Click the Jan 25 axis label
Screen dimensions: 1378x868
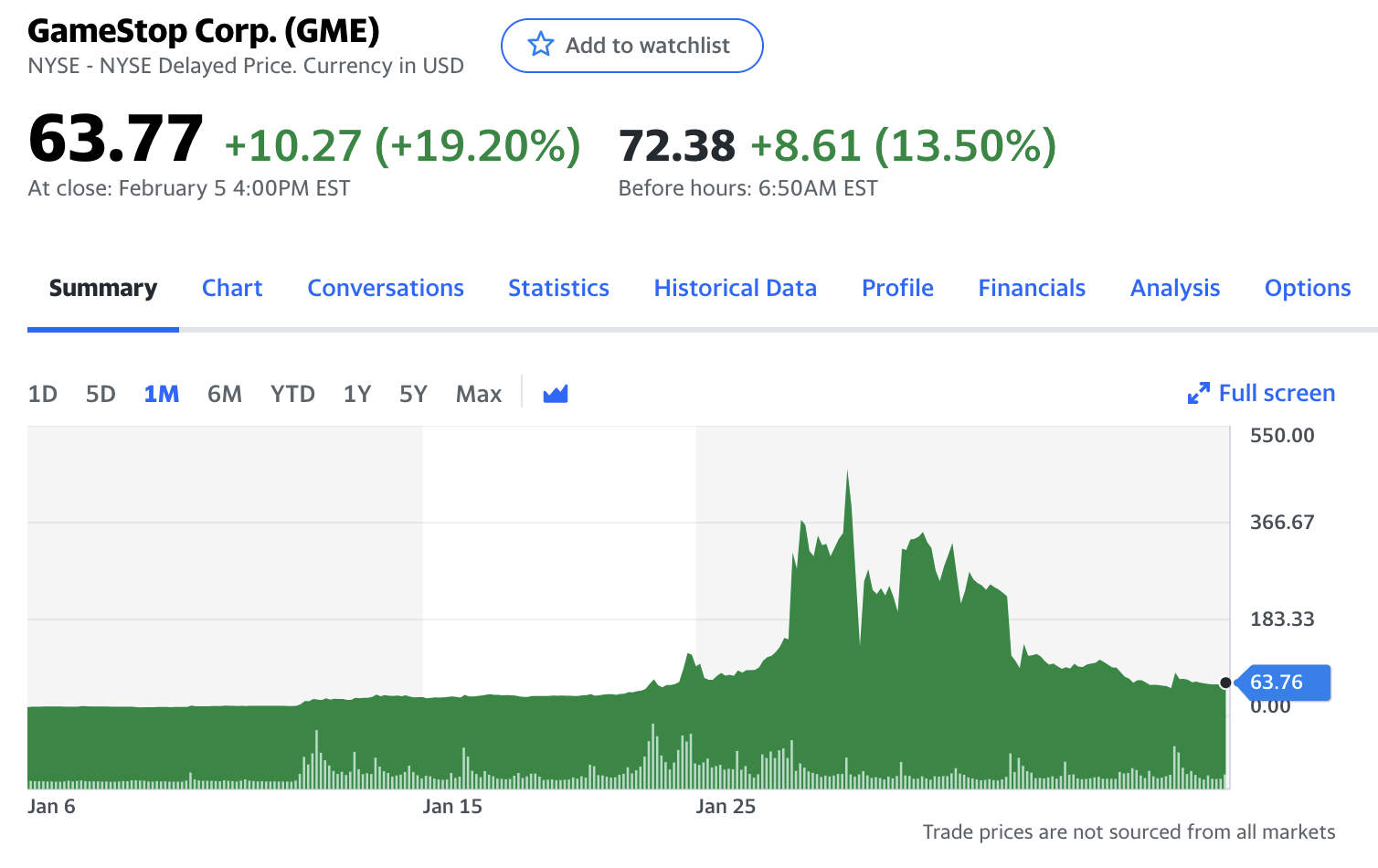pyautogui.click(x=726, y=807)
